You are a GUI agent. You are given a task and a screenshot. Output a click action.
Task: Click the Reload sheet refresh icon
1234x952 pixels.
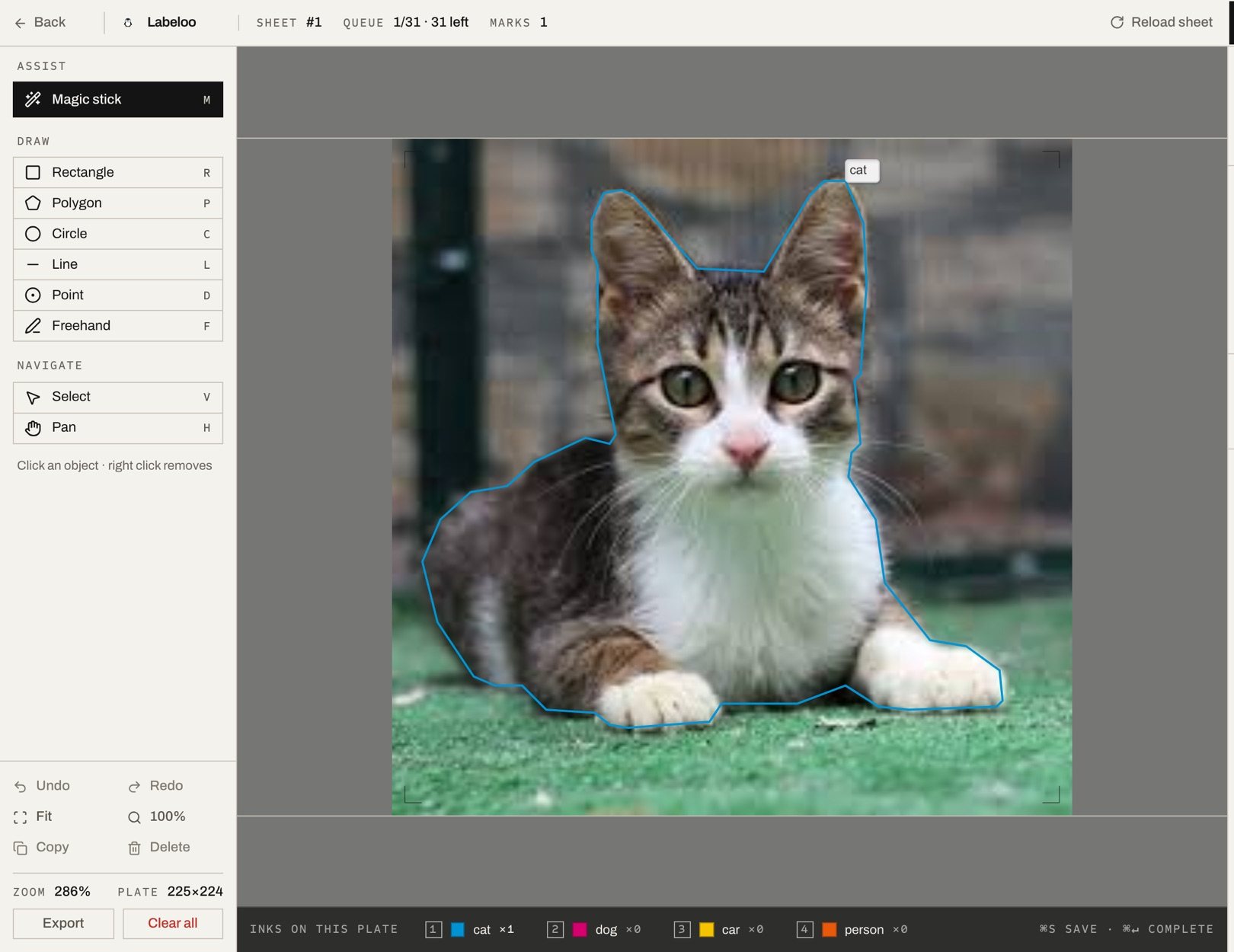pyautogui.click(x=1117, y=22)
